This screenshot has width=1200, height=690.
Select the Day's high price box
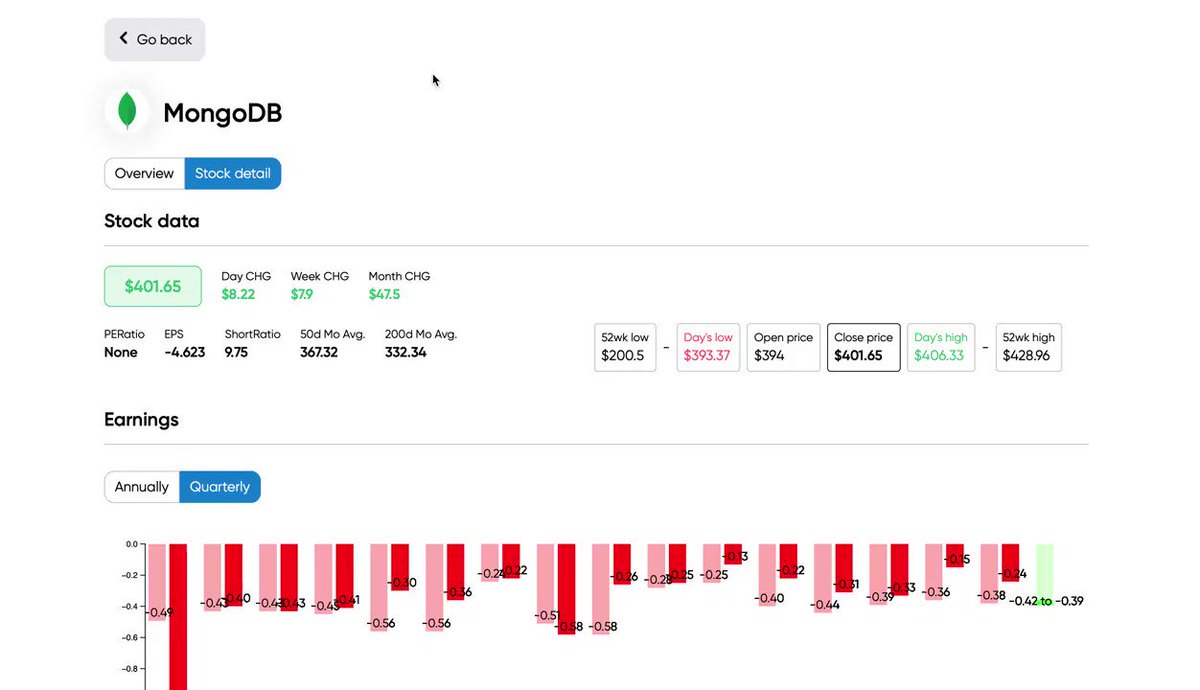(941, 347)
